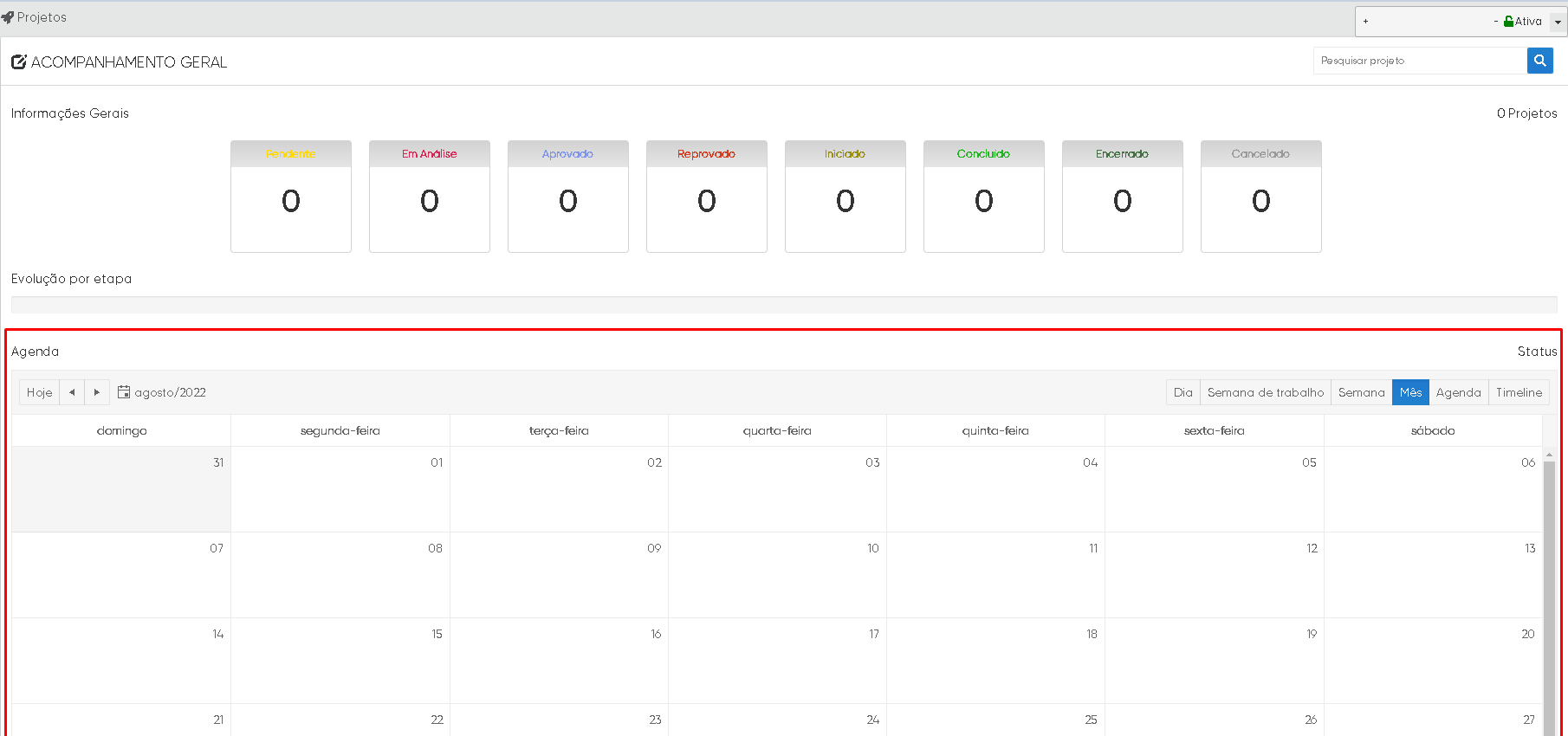1568x736 pixels.
Task: Open the Reprovado status card
Action: pyautogui.click(x=707, y=197)
